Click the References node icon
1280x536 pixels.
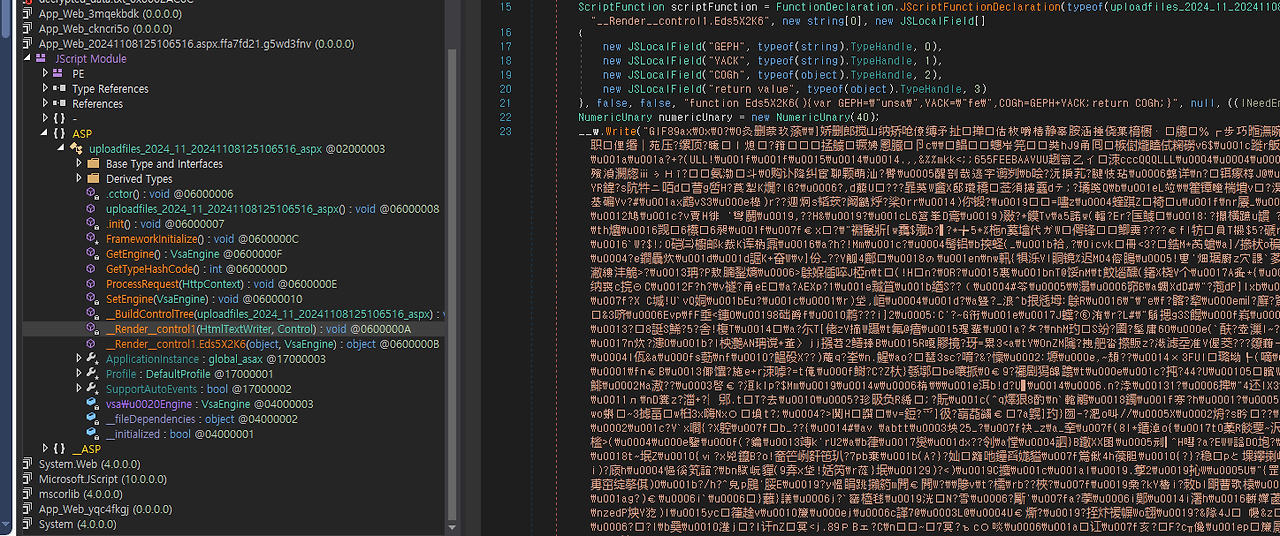[x=61, y=104]
